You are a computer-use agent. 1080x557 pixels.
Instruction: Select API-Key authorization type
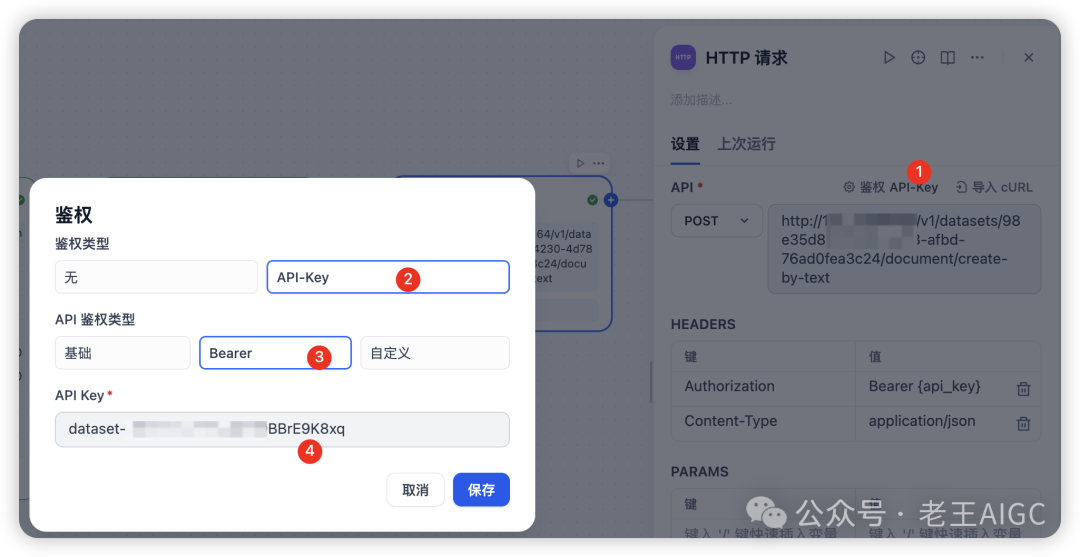388,277
